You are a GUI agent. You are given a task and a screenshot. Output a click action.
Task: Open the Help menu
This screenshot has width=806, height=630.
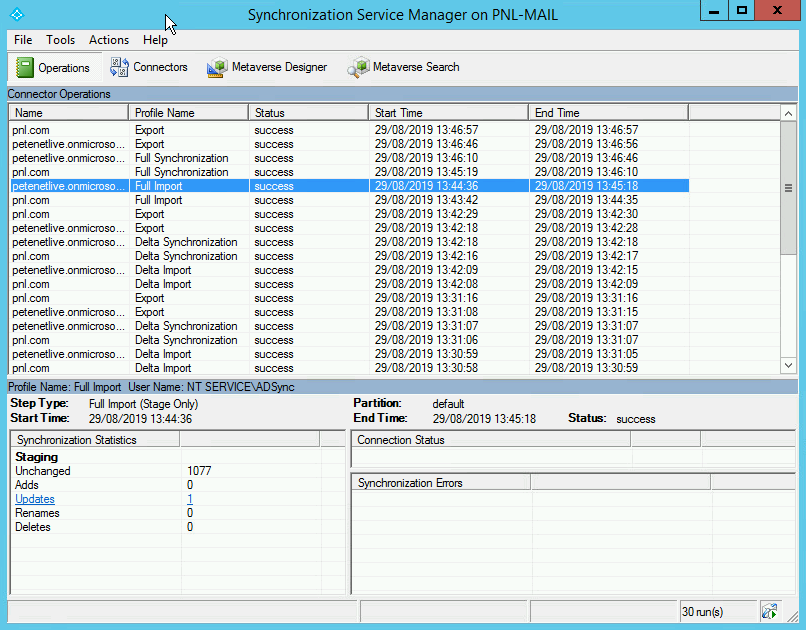point(155,40)
